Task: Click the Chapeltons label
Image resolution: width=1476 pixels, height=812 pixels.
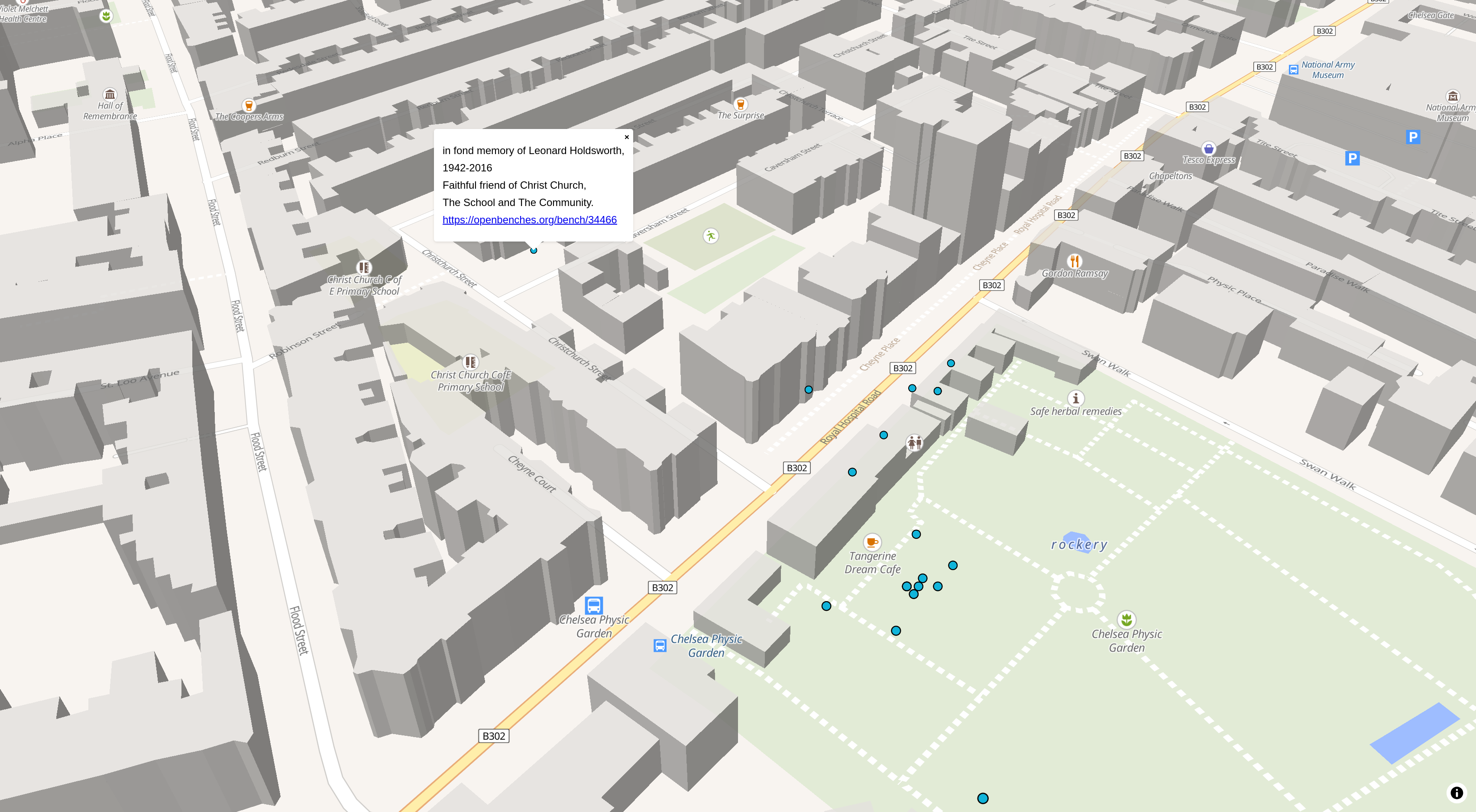Action: (1170, 176)
